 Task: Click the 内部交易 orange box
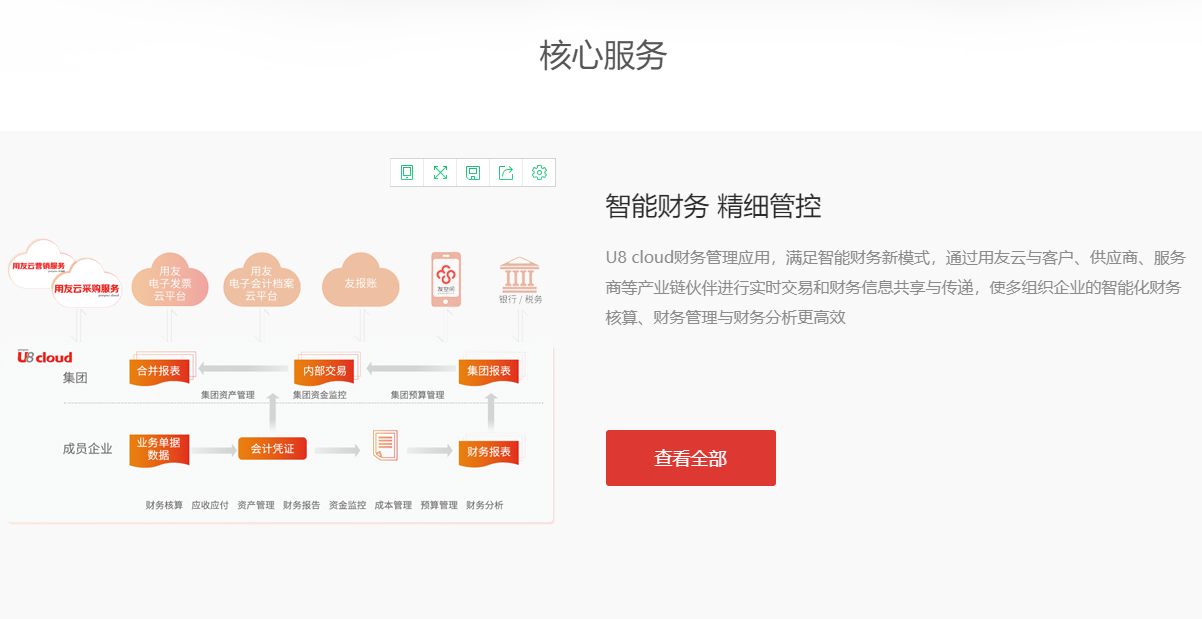[324, 371]
